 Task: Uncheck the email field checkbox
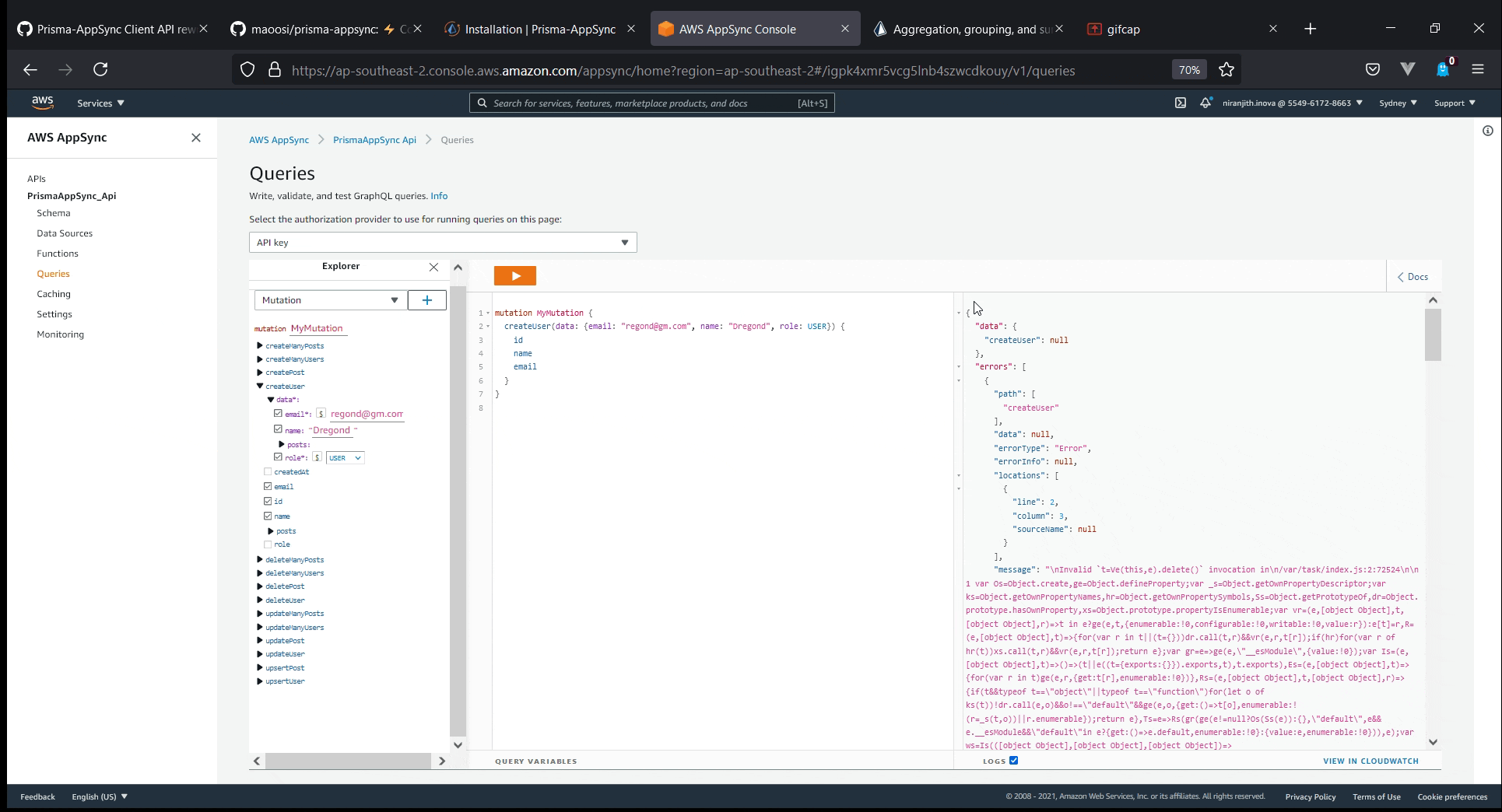pyautogui.click(x=268, y=487)
